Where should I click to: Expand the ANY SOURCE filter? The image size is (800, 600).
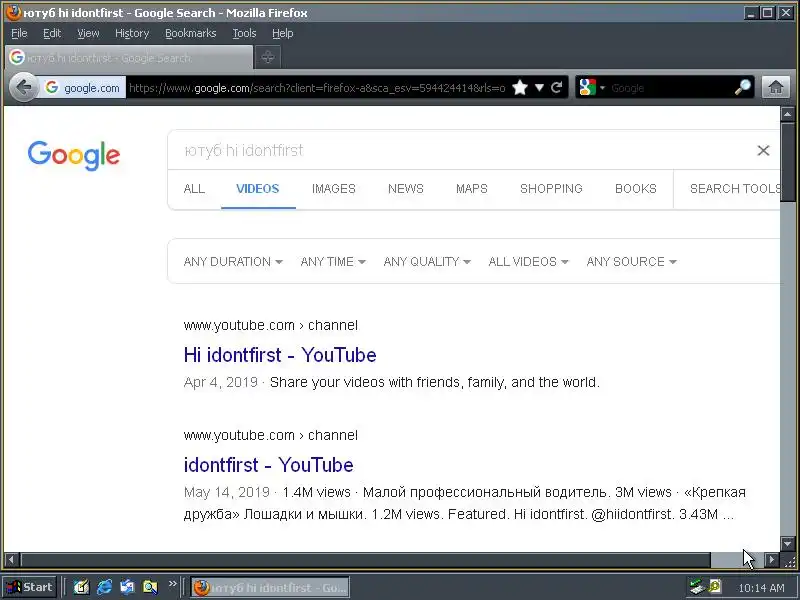(631, 262)
